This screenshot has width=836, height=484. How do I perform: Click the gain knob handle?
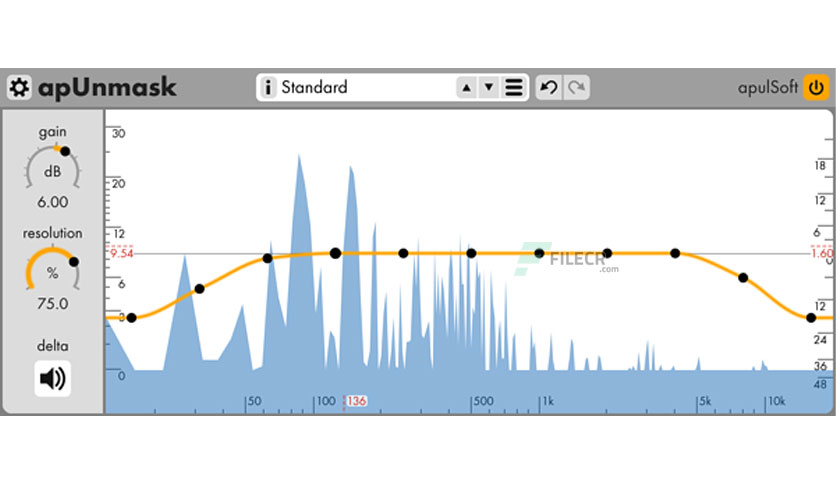(x=65, y=151)
